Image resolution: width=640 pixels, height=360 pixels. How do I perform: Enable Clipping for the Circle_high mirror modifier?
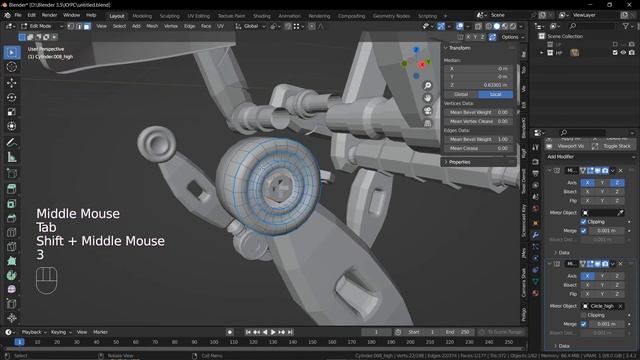(x=584, y=315)
